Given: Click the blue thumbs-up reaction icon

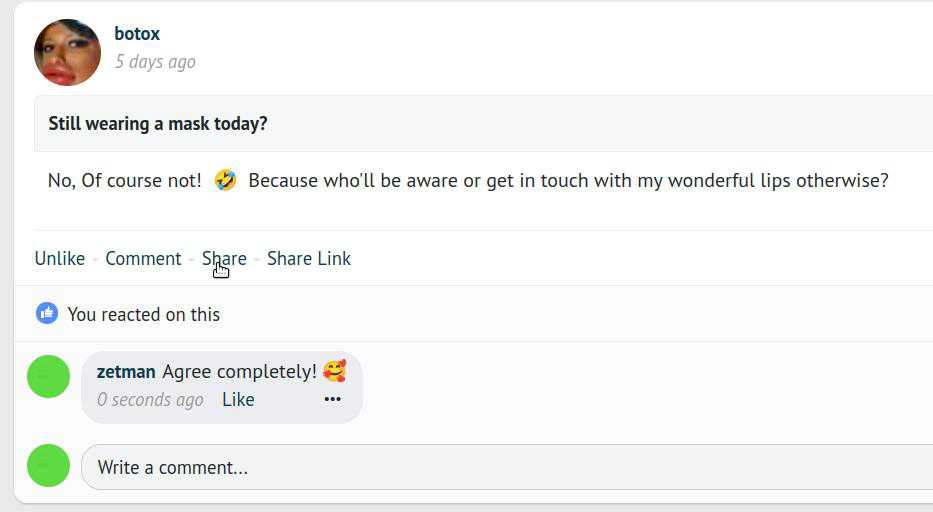Looking at the screenshot, I should pos(47,314).
